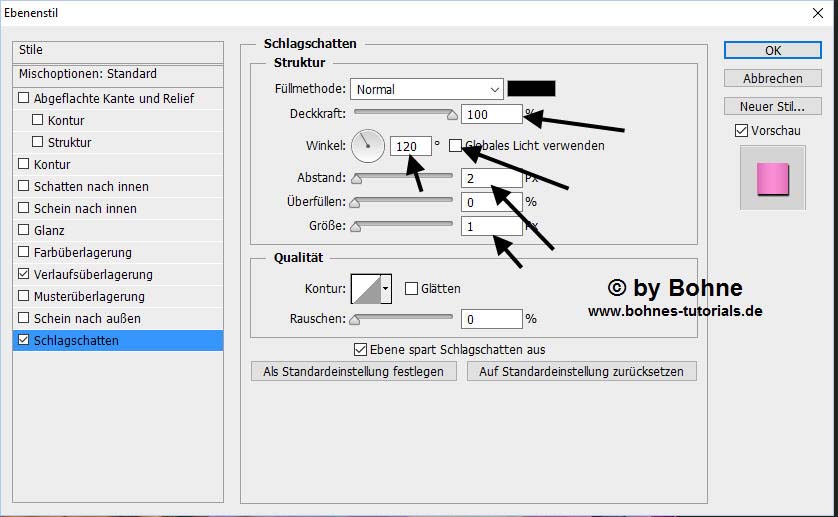Expand the Kontur contour picker arrow
Viewport: 838px width, 517px height.
(386, 288)
